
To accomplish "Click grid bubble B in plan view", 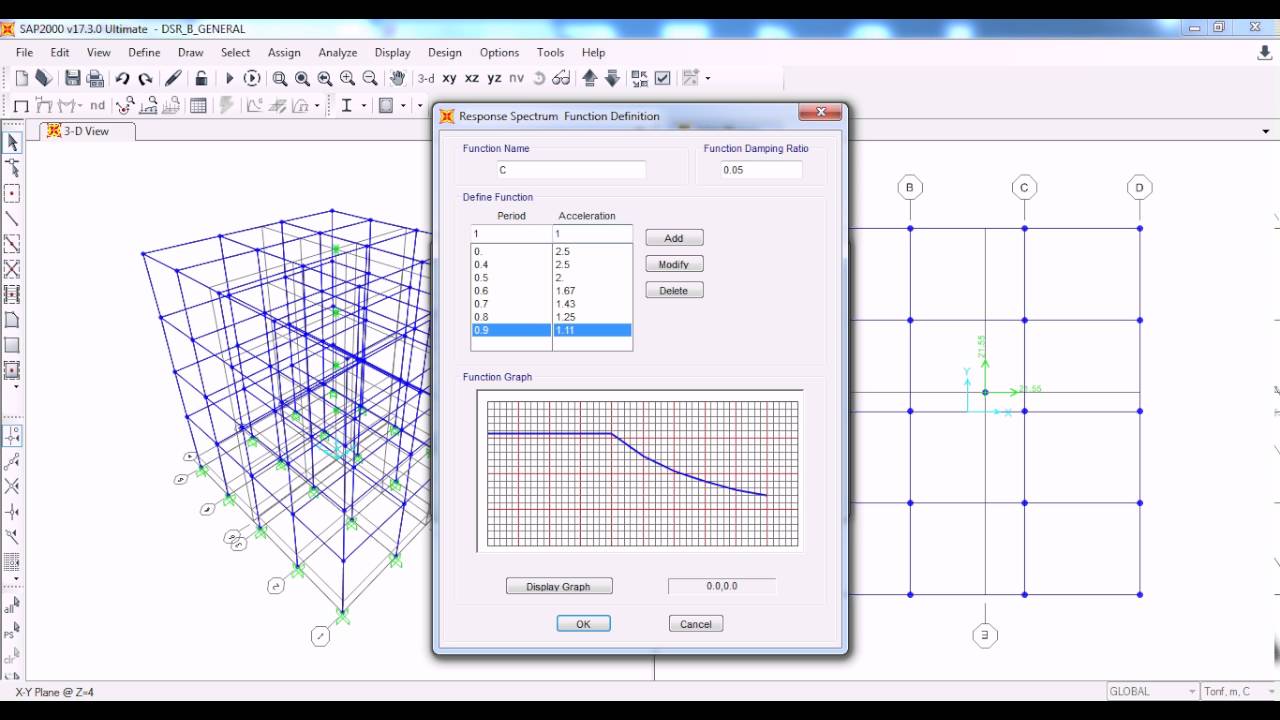I will 910,187.
